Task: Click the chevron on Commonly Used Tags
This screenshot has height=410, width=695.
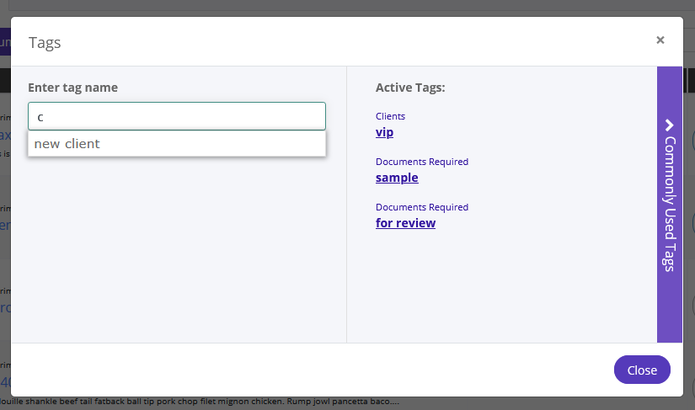Action: tap(669, 125)
